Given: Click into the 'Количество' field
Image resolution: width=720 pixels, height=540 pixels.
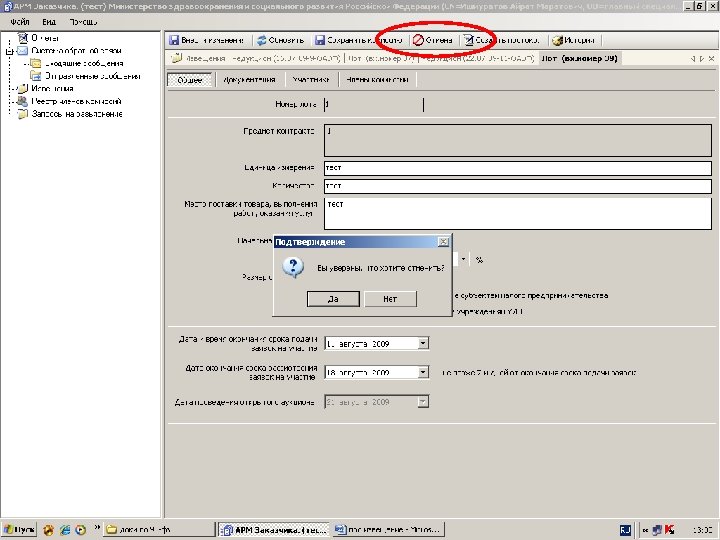Looking at the screenshot, I should 518,186.
